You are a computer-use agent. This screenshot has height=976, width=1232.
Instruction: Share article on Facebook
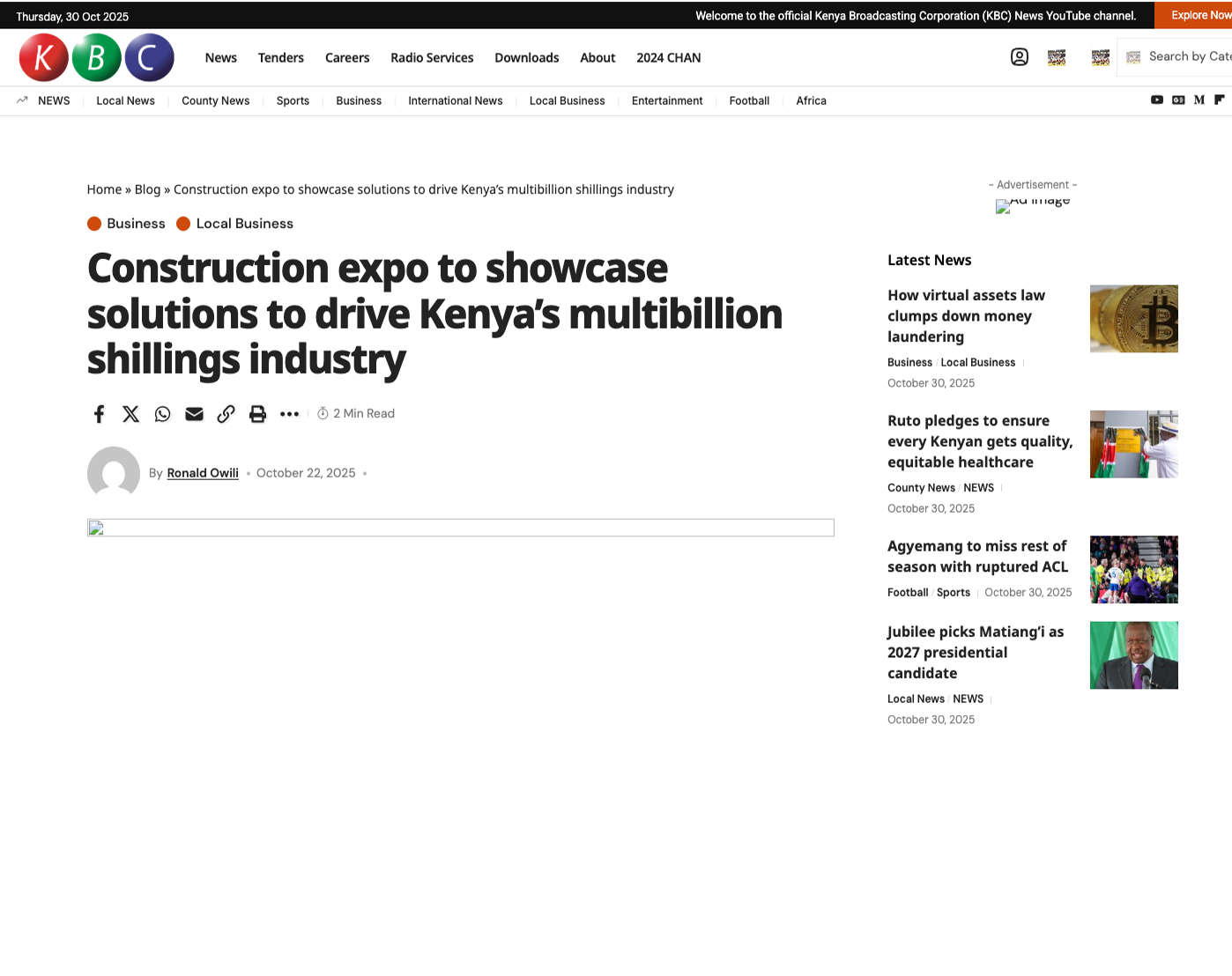pos(100,414)
